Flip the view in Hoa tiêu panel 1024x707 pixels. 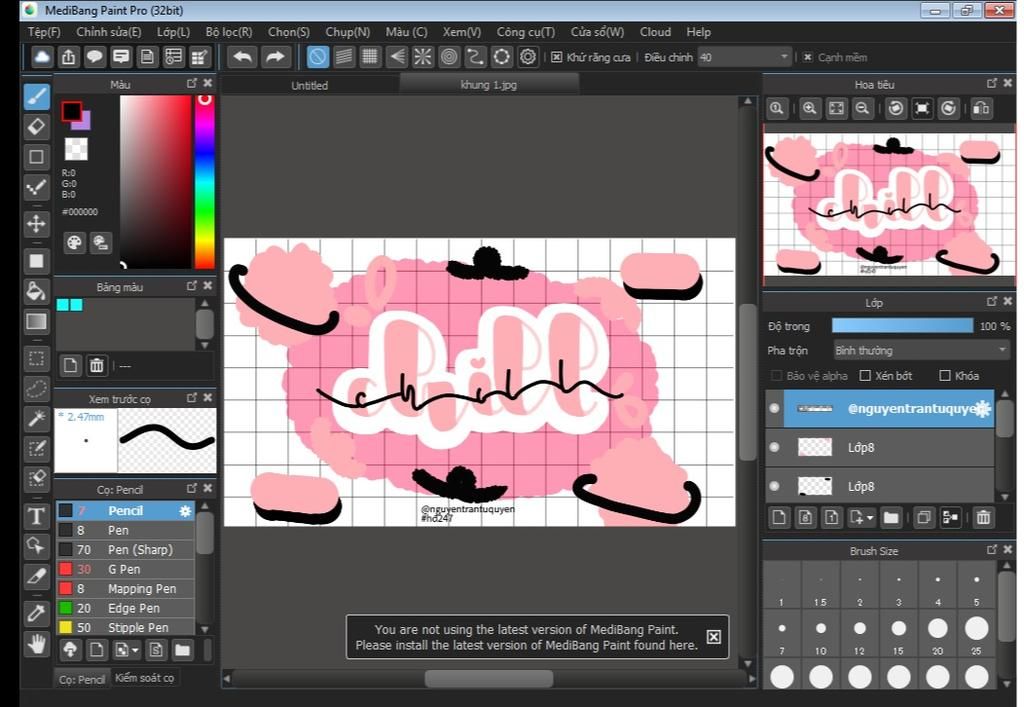981,108
